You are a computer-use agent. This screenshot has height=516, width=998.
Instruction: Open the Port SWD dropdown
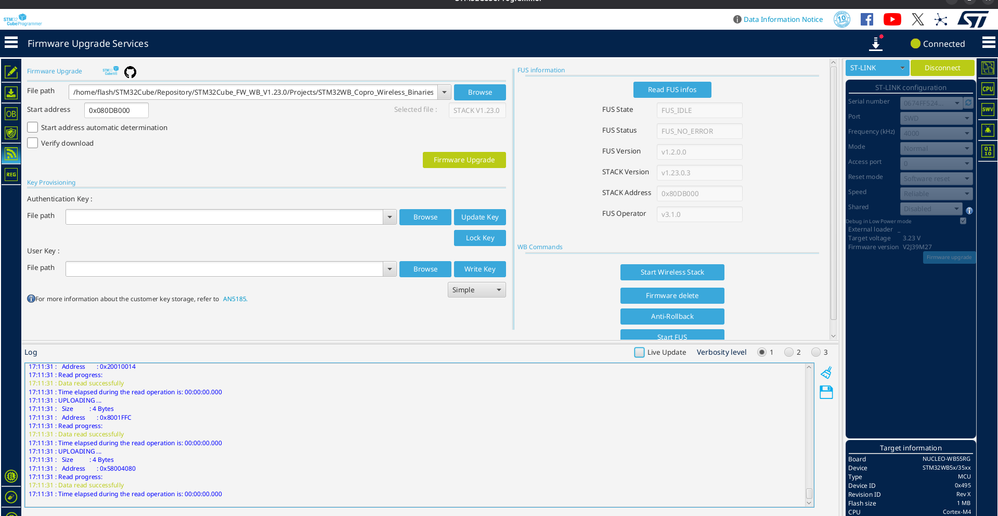click(936, 118)
